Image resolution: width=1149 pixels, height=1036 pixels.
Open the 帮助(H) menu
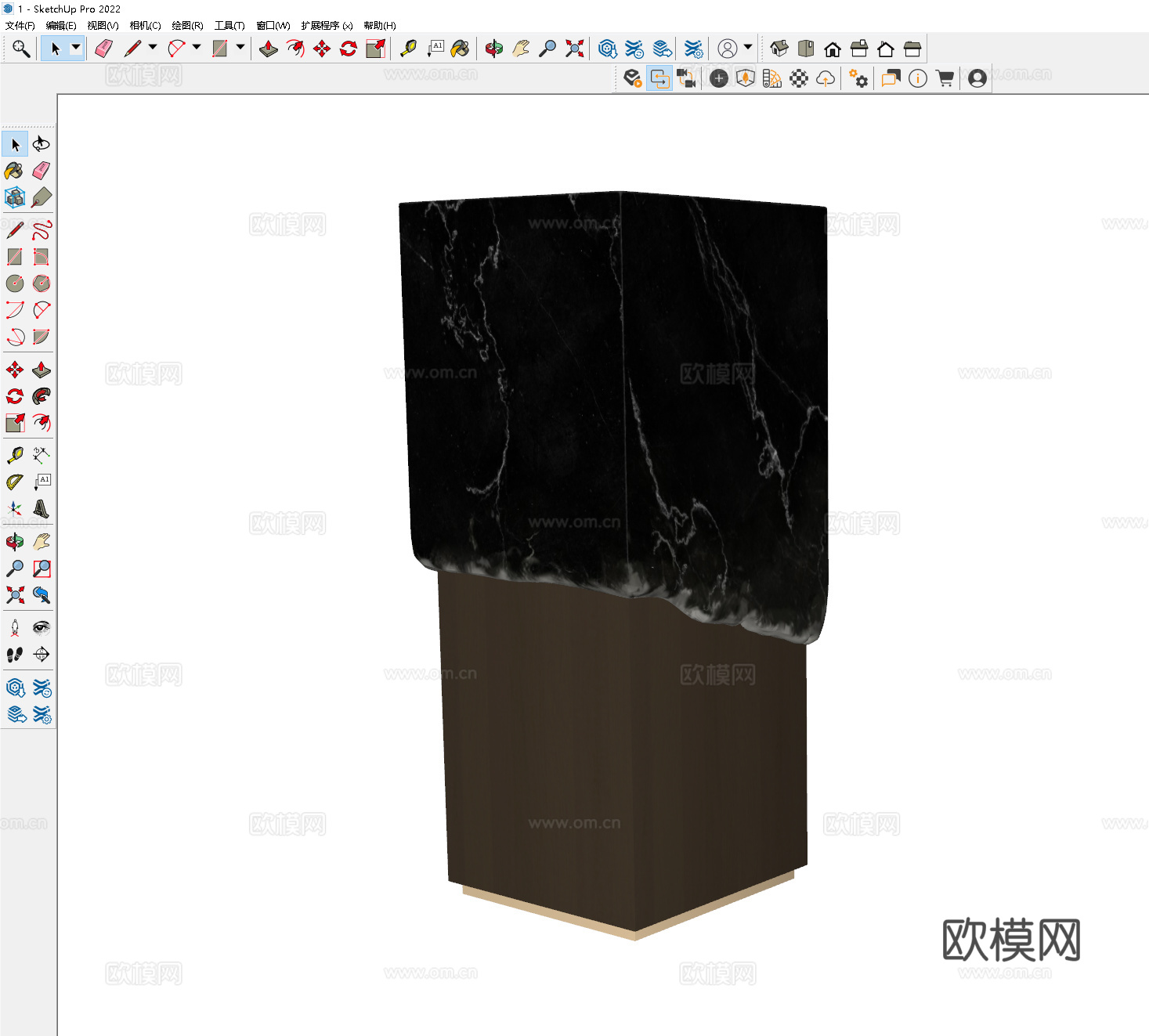coord(380,26)
